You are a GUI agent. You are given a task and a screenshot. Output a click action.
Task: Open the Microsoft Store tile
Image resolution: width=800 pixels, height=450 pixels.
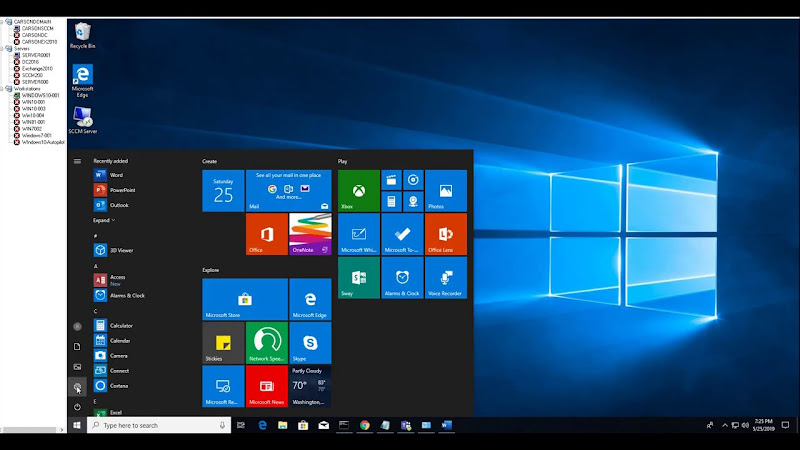tap(245, 299)
